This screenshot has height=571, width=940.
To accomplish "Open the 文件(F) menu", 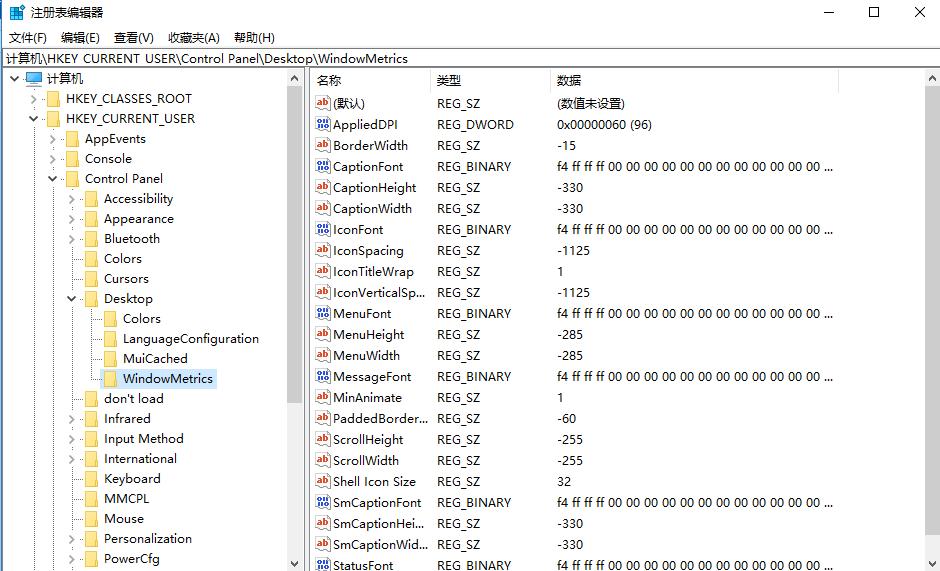I will coord(28,38).
